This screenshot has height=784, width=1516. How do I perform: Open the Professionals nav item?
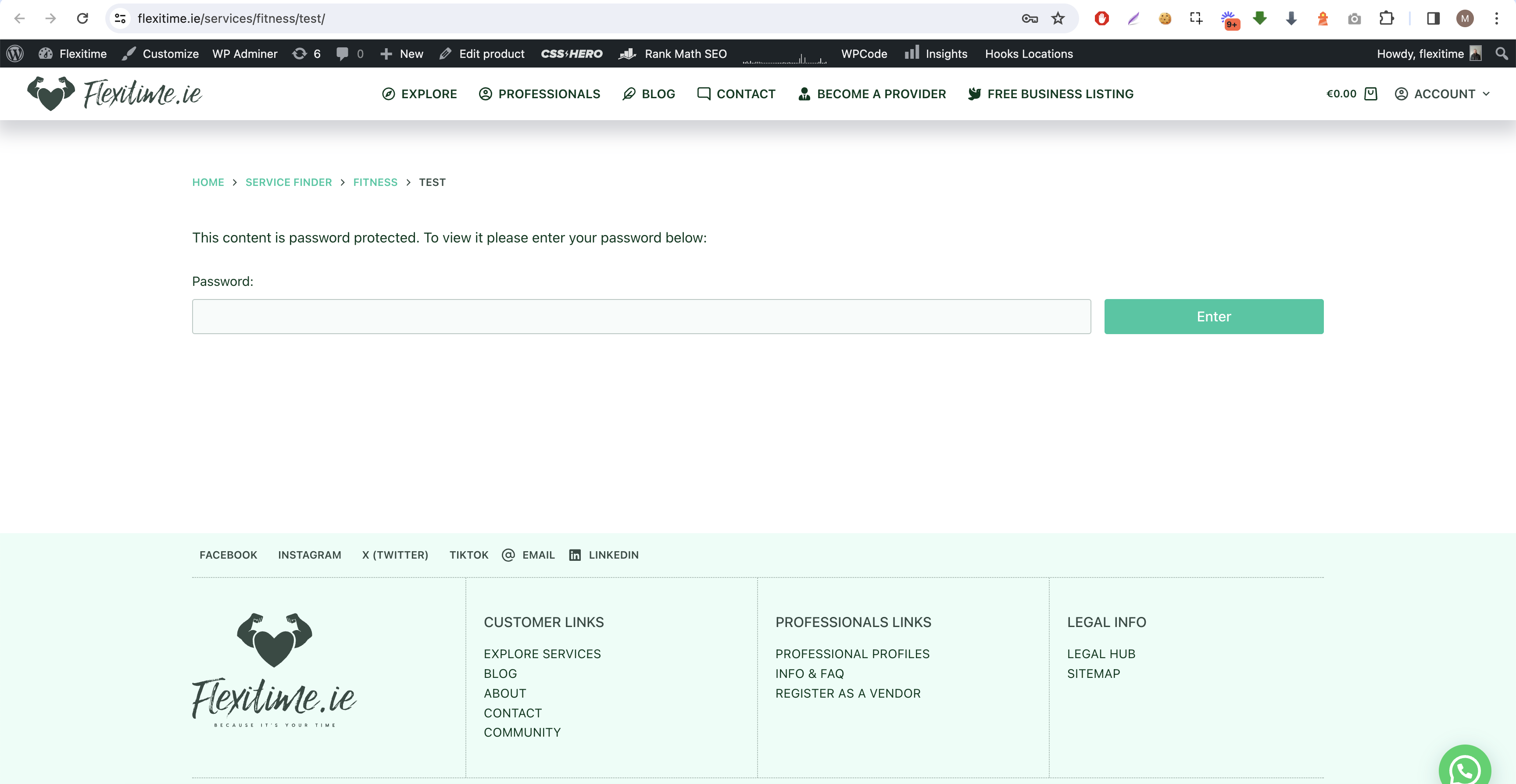point(540,93)
